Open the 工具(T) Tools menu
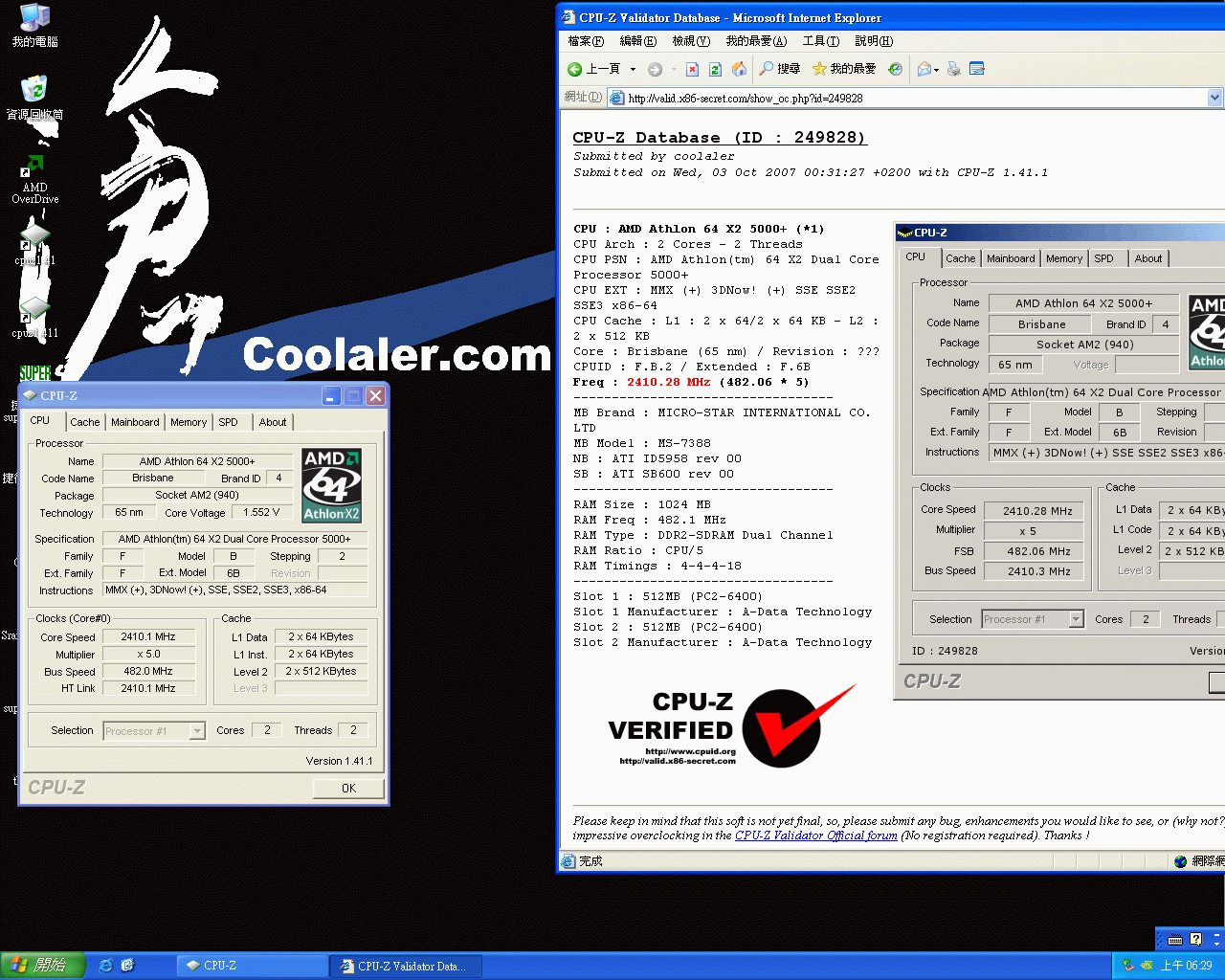The height and width of the screenshot is (980, 1225). (820, 41)
